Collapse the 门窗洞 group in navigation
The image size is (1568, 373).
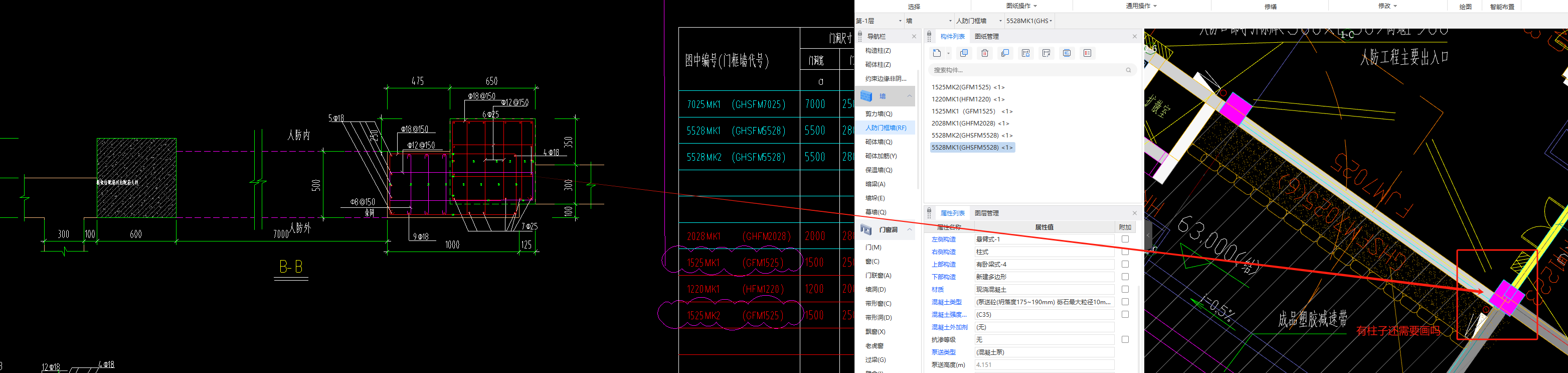[910, 230]
